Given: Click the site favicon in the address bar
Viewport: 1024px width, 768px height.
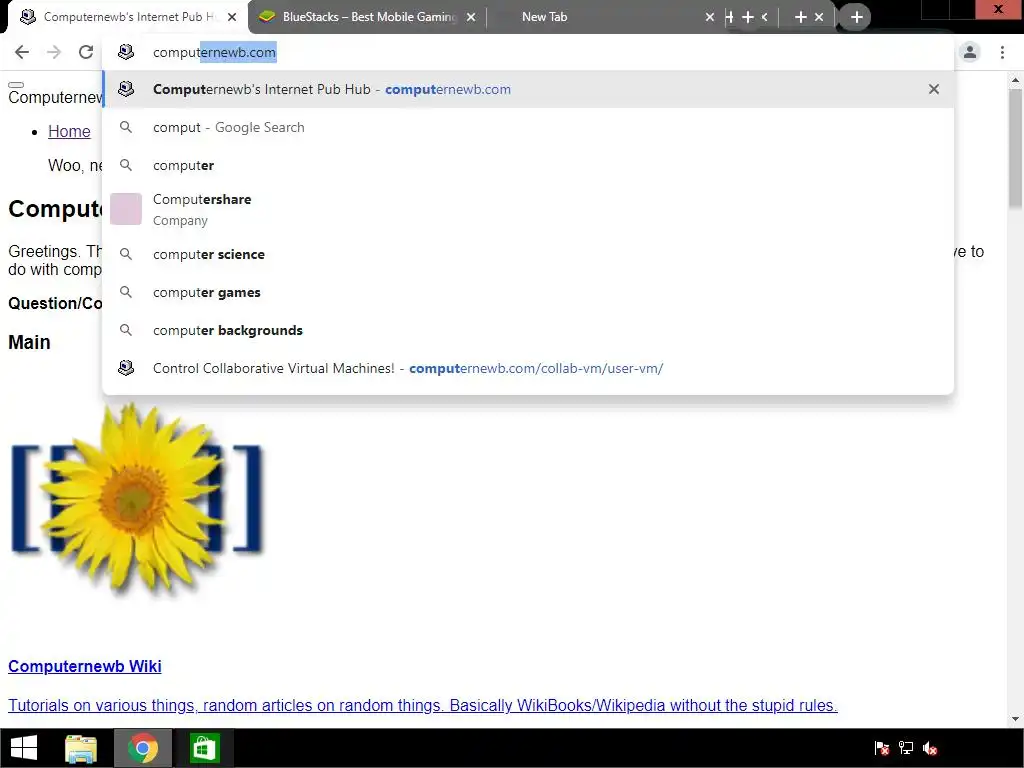Looking at the screenshot, I should pos(126,52).
